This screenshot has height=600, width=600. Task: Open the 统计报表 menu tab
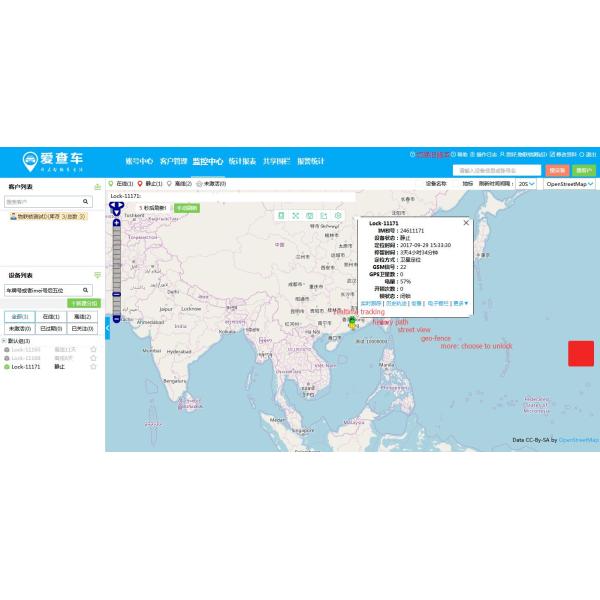242,161
